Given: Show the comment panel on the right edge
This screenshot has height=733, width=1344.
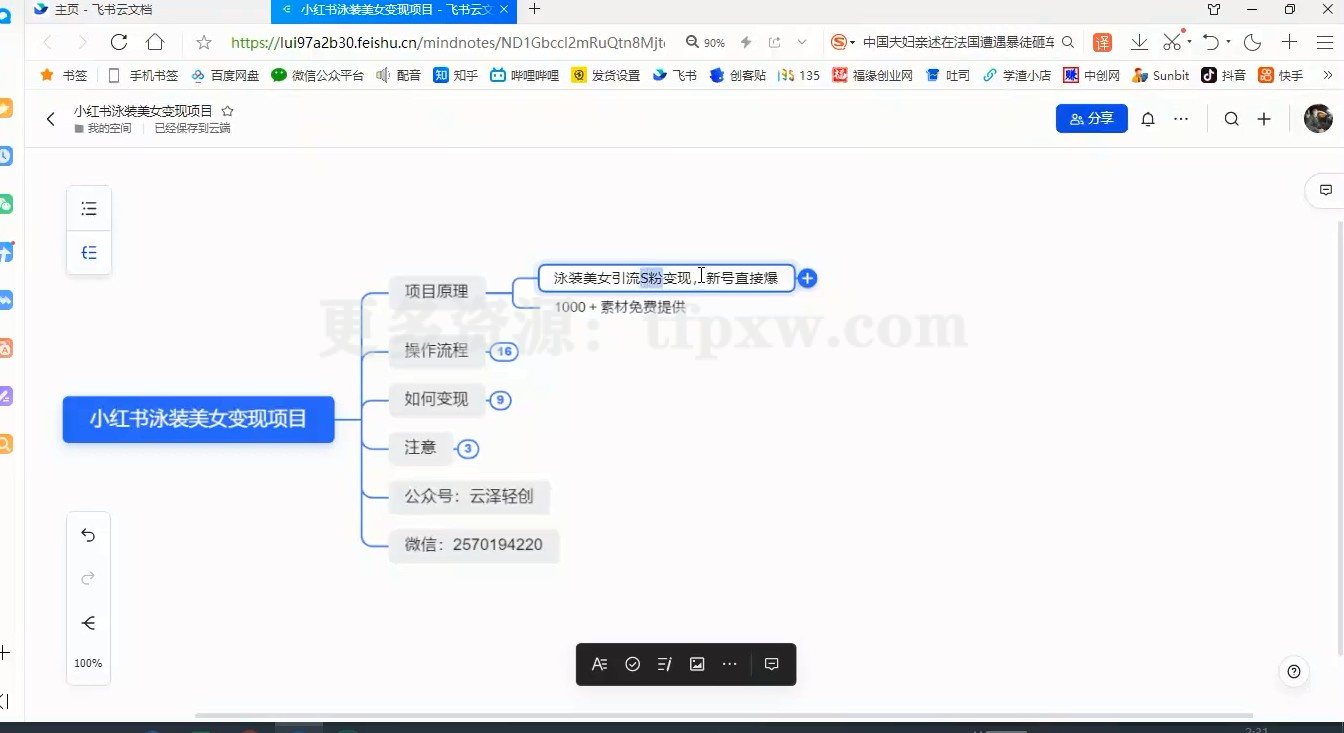Looking at the screenshot, I should click(1324, 190).
